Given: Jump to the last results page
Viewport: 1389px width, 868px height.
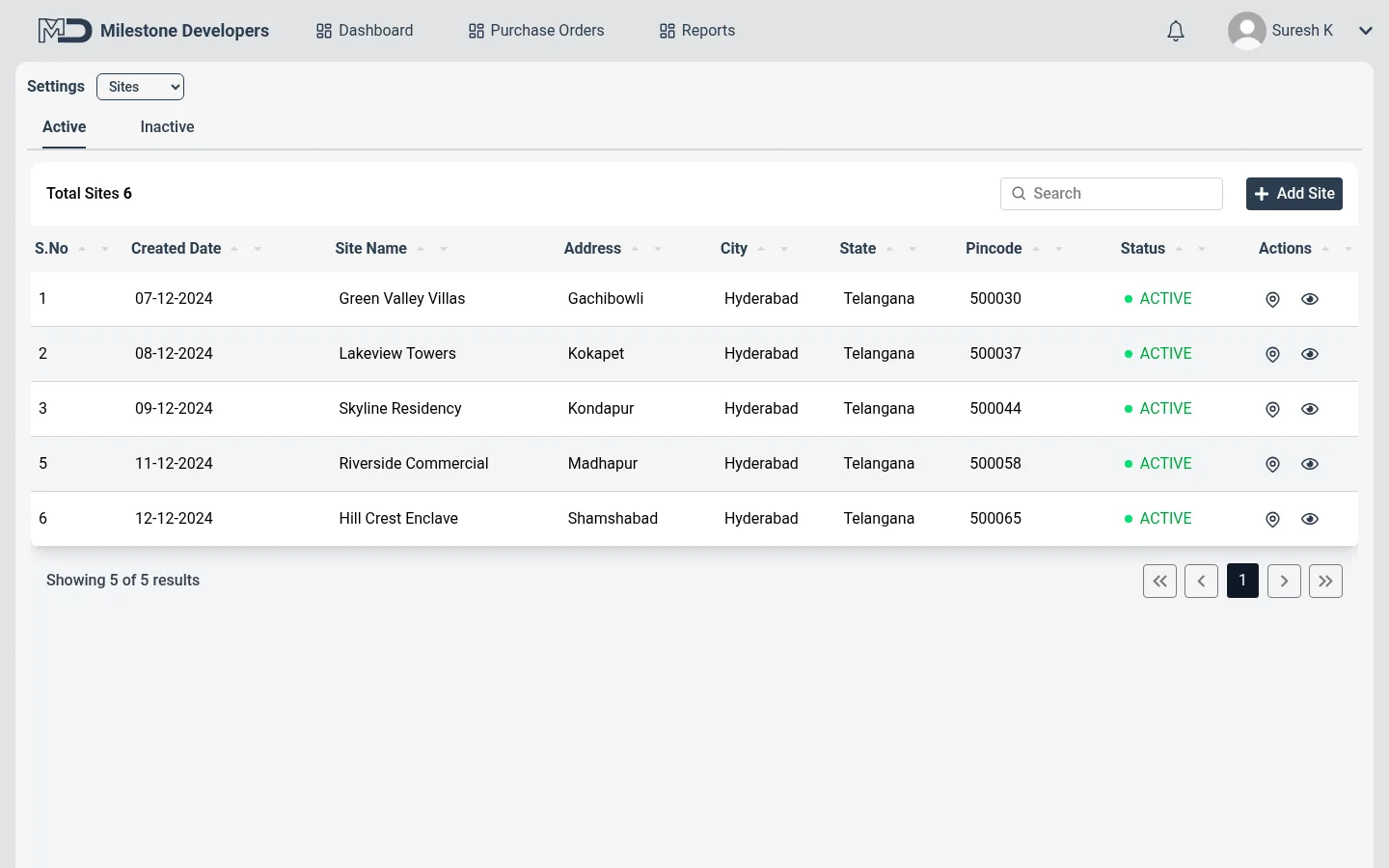Looking at the screenshot, I should click(1325, 581).
